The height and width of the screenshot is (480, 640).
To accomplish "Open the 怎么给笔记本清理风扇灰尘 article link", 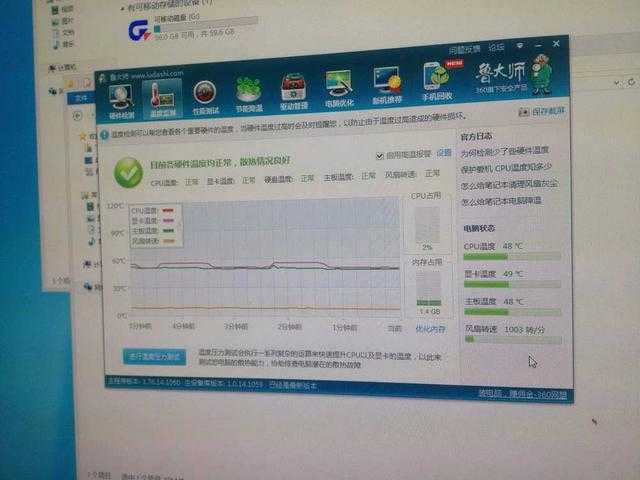I will 509,184.
